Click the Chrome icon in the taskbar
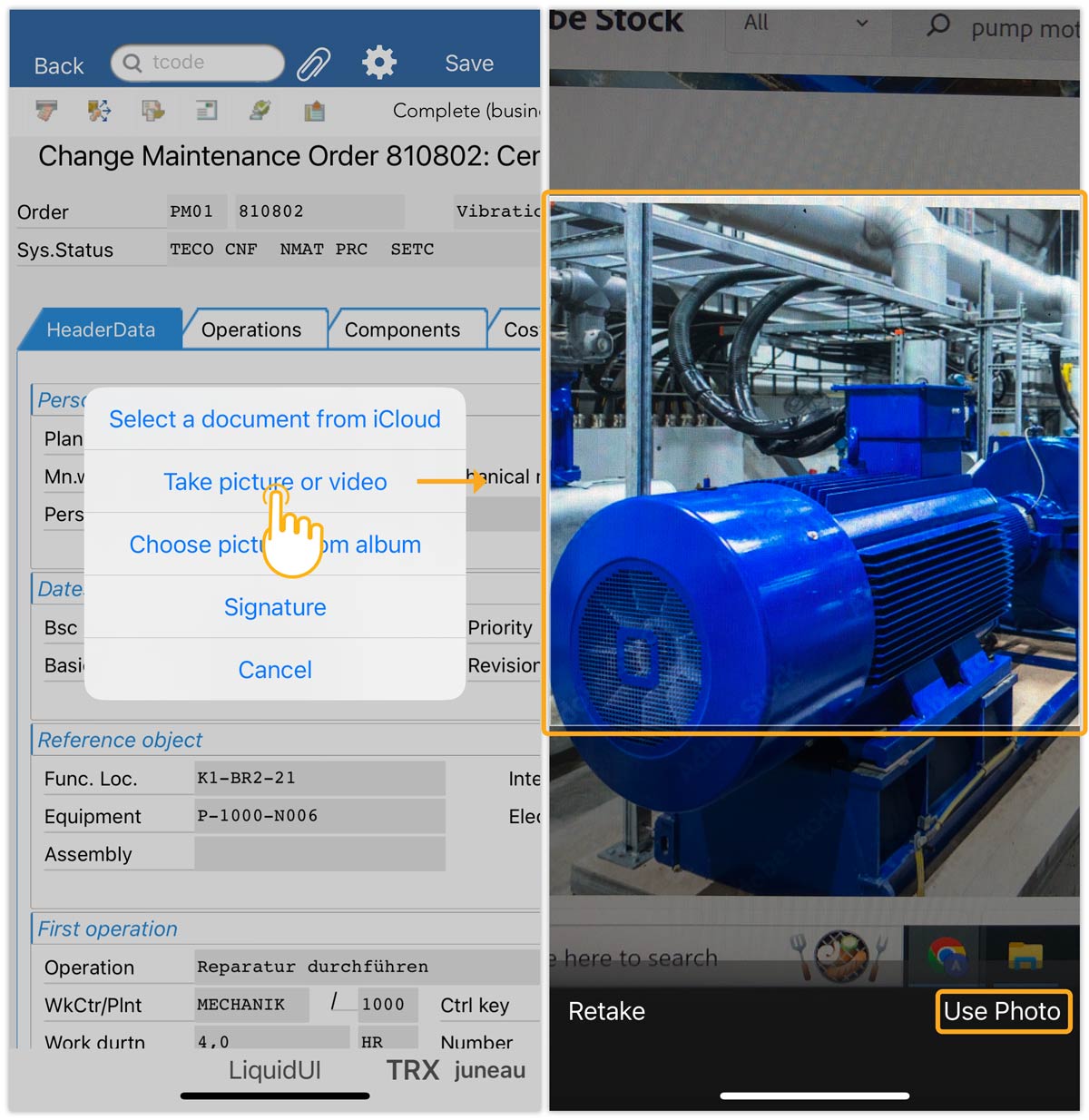The width and height of the screenshot is (1089, 1120). (x=947, y=956)
